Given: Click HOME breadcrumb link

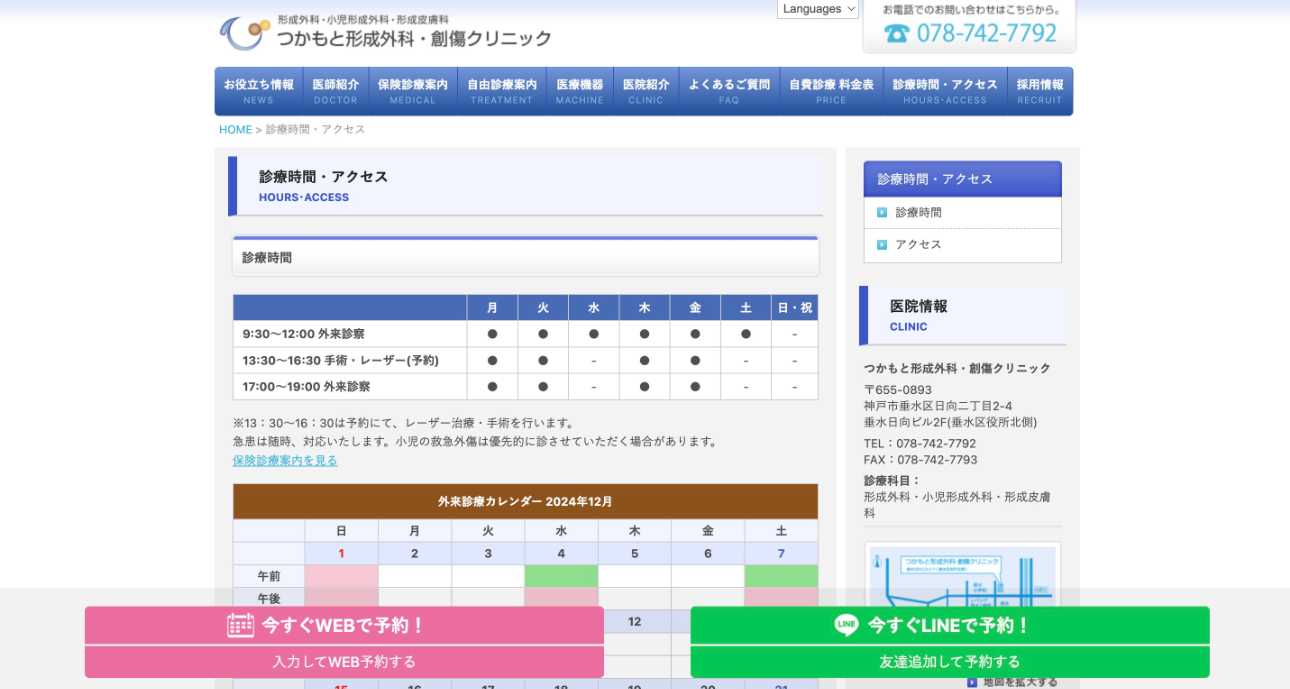Looking at the screenshot, I should click(235, 130).
